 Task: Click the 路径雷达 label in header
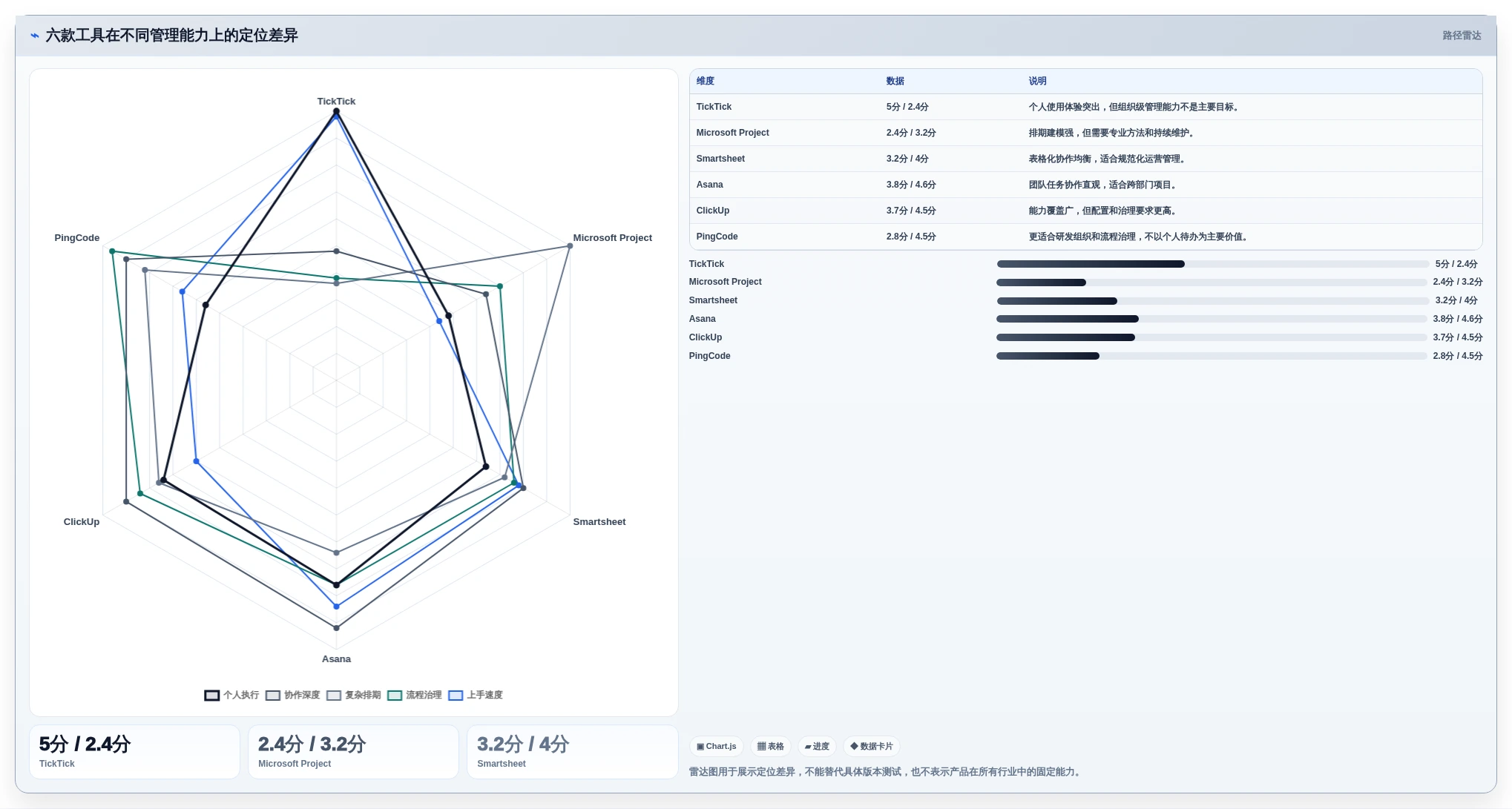click(1462, 36)
